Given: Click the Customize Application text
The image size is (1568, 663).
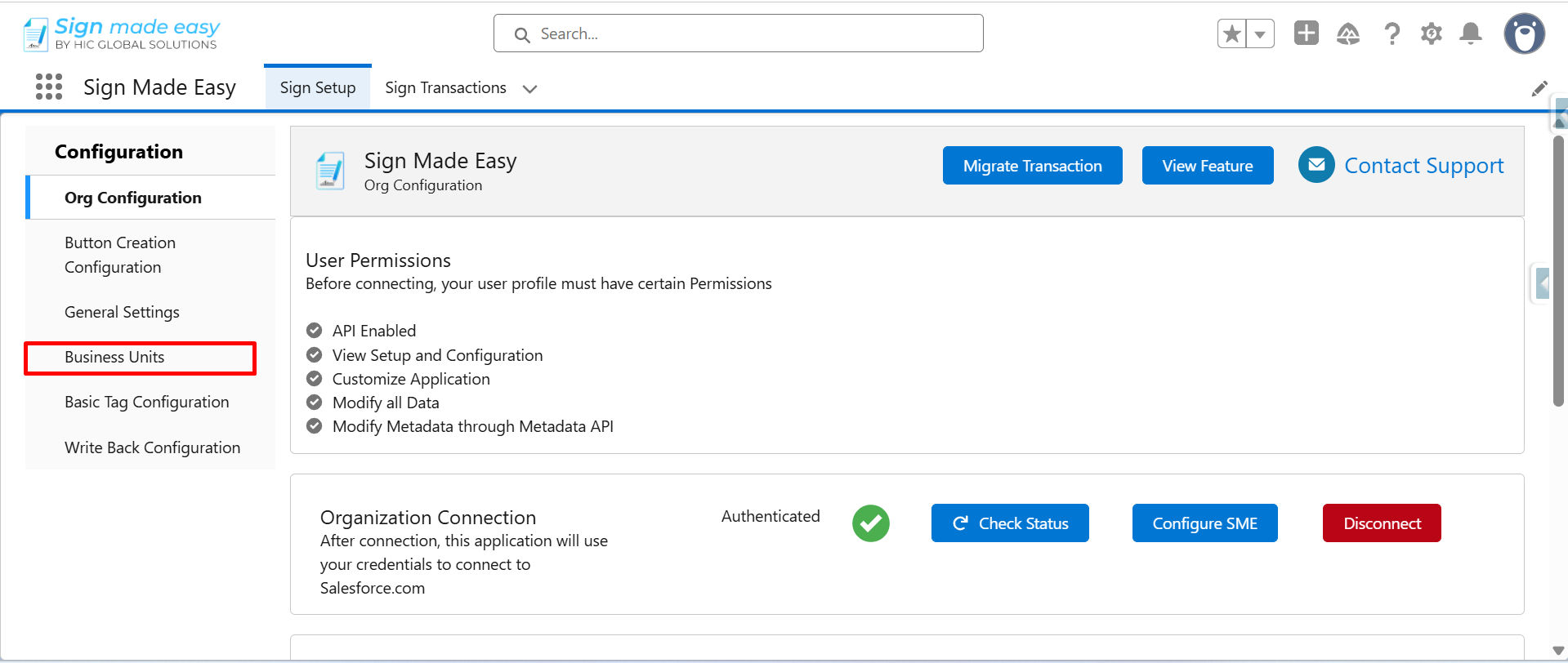Looking at the screenshot, I should (411, 379).
